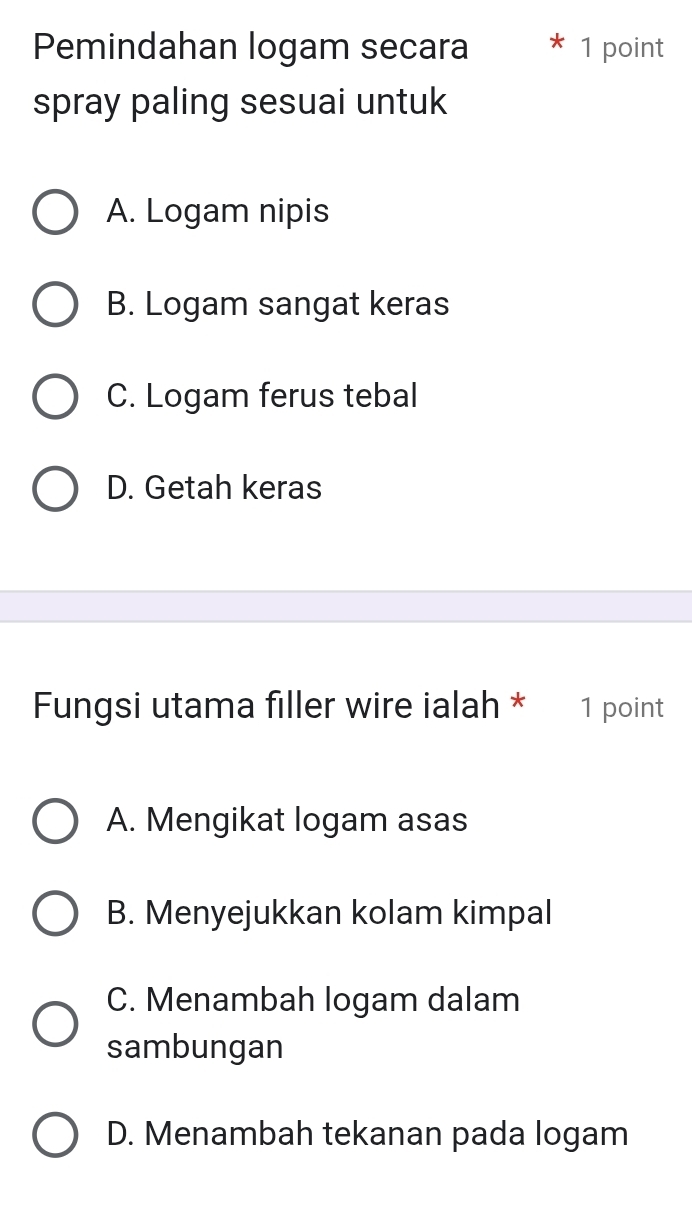Click the 'D. Getah keras' answer text
This screenshot has height=1223, width=692.
tap(214, 488)
